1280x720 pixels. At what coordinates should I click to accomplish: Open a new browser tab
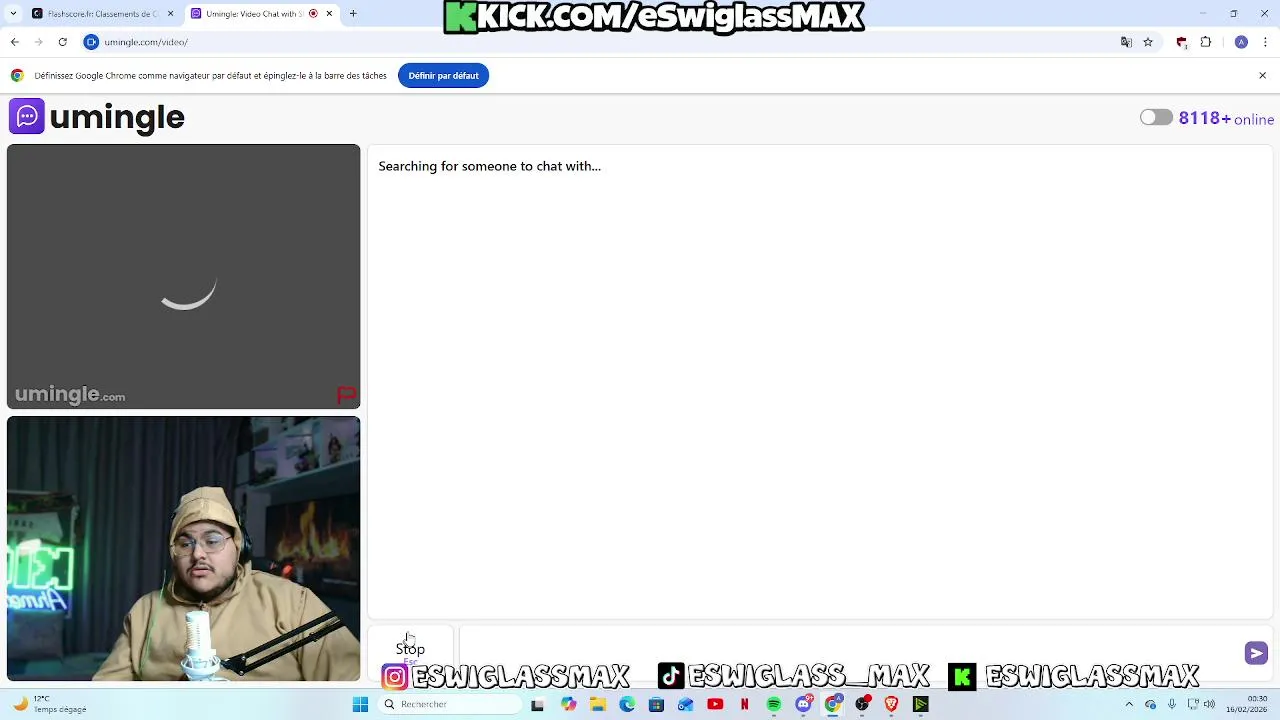pos(353,14)
